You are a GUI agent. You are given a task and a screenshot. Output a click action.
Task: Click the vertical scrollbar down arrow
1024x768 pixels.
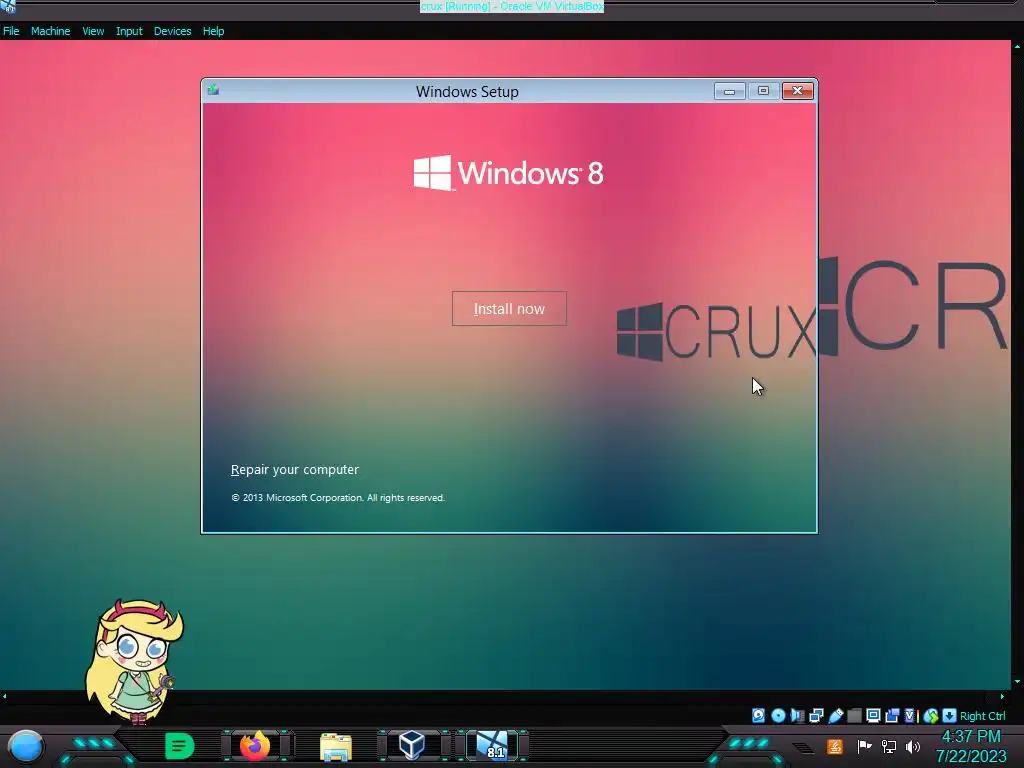(1017, 682)
